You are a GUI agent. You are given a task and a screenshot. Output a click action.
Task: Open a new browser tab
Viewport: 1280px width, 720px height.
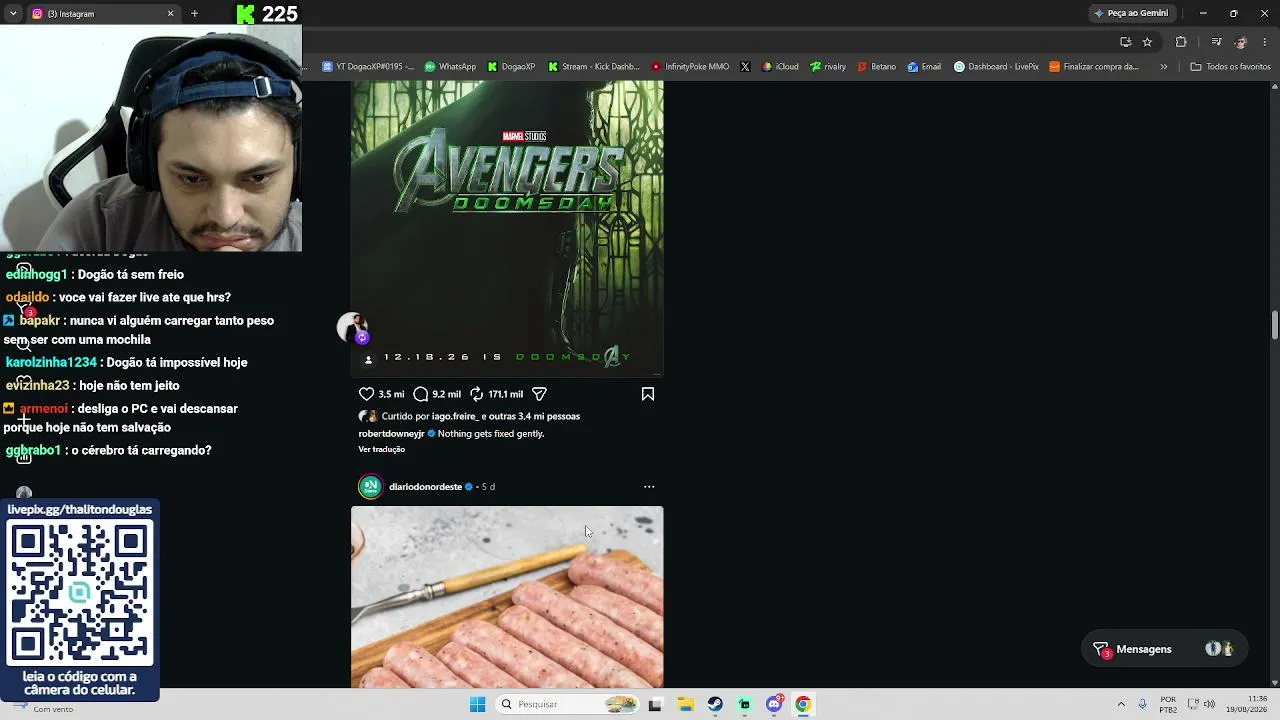pos(194,14)
